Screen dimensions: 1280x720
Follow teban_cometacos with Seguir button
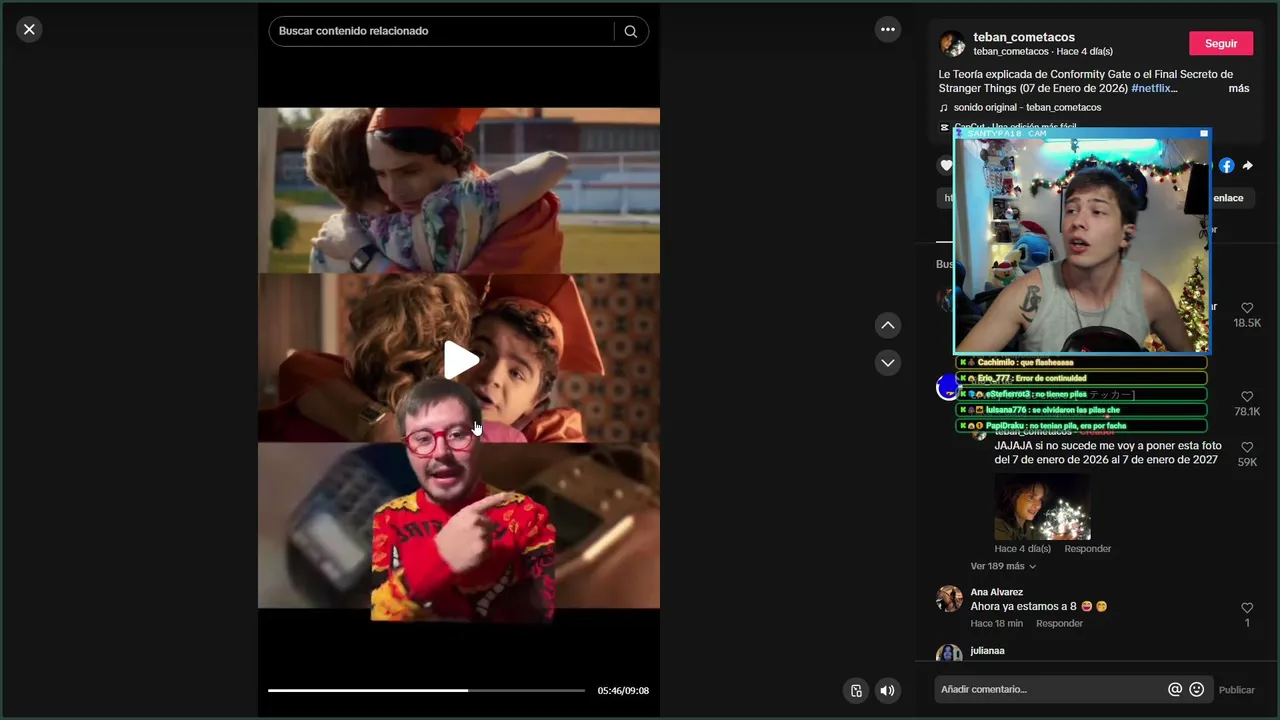pyautogui.click(x=1221, y=43)
